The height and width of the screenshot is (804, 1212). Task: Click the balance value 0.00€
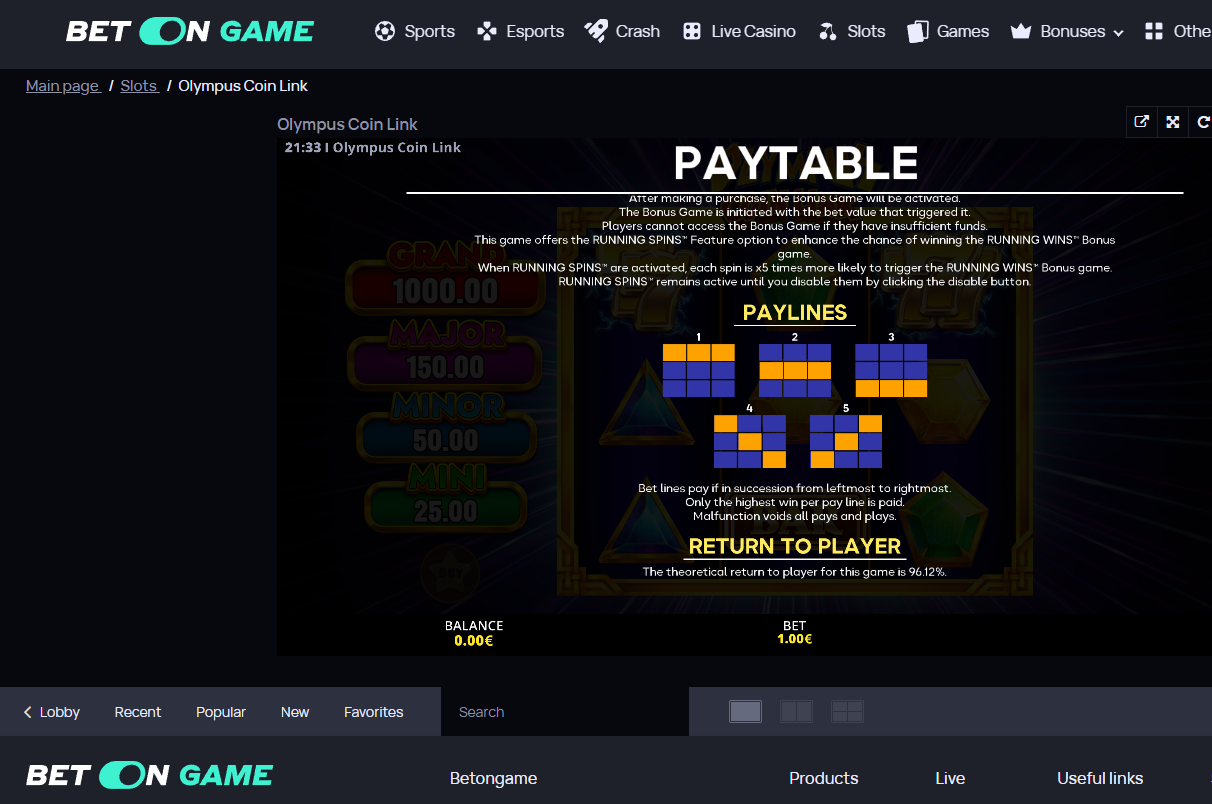tap(474, 640)
